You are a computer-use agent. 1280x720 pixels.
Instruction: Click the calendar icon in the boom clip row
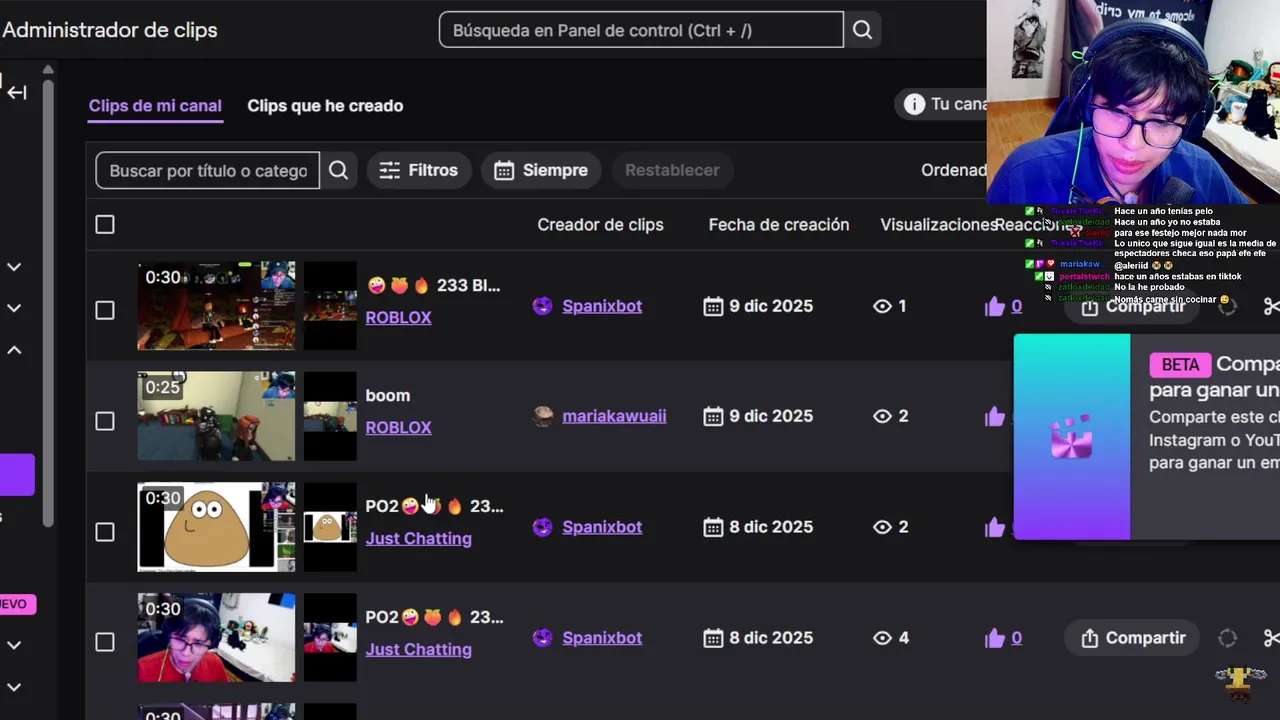click(713, 416)
